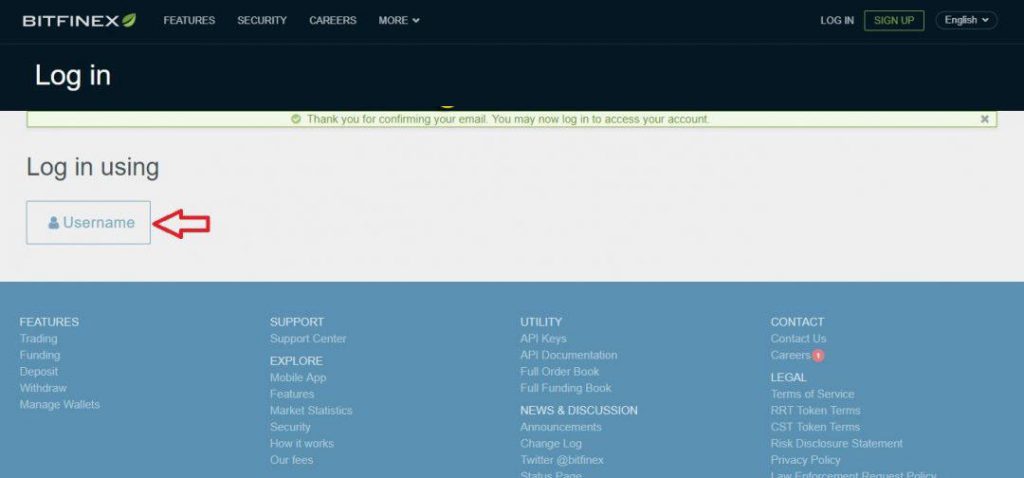
Task: Click the red badge next to footer Careers
Action: coord(818,355)
